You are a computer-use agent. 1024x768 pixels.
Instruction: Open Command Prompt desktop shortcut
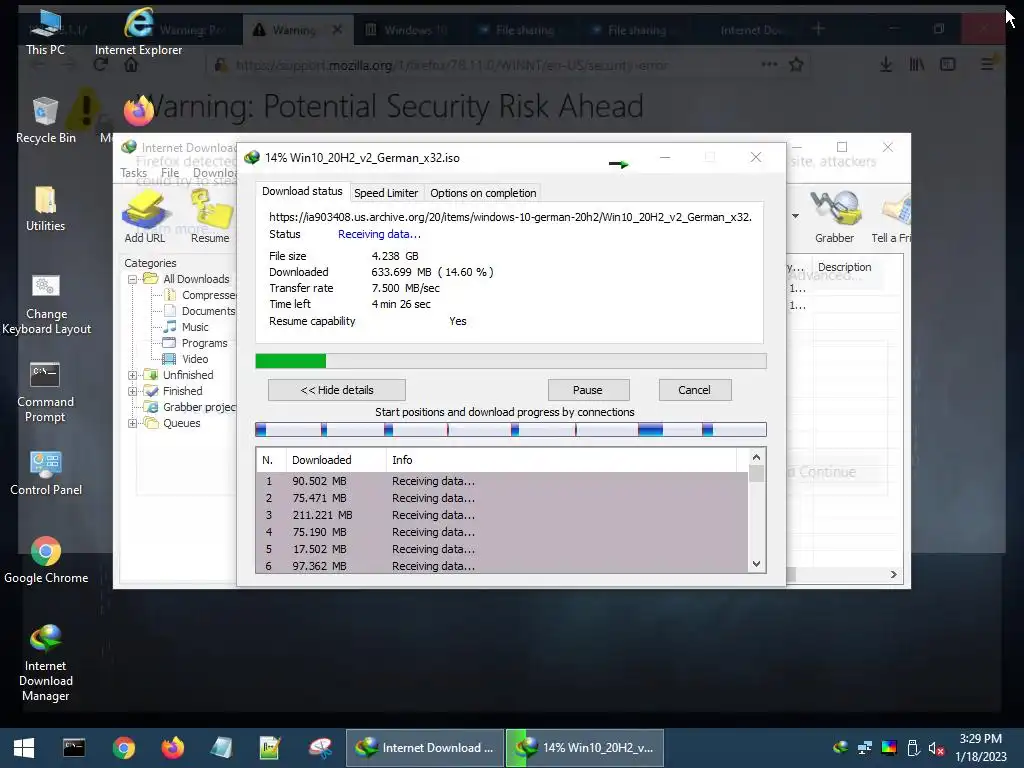tap(45, 393)
